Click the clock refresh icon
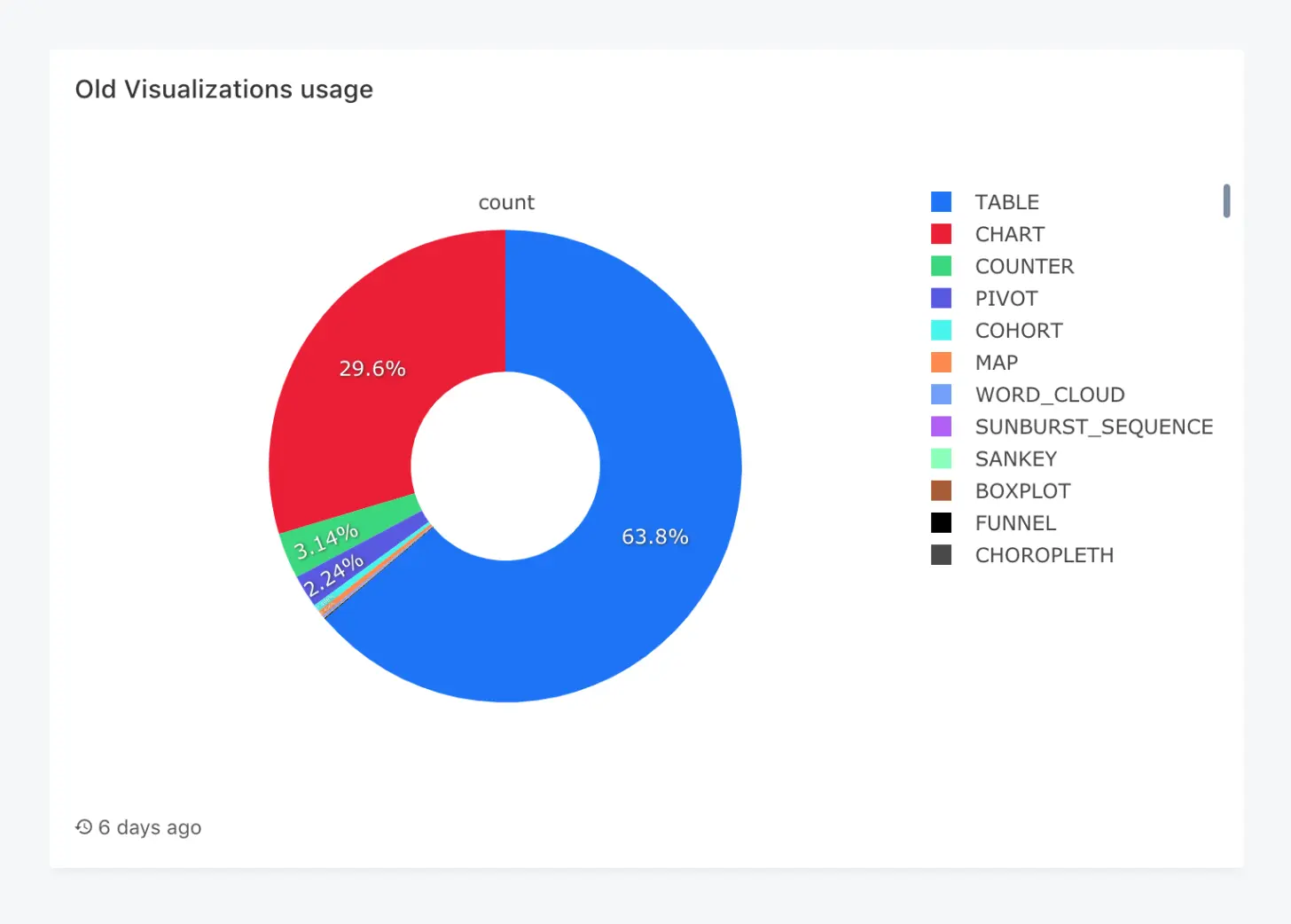1291x924 pixels. tap(84, 826)
